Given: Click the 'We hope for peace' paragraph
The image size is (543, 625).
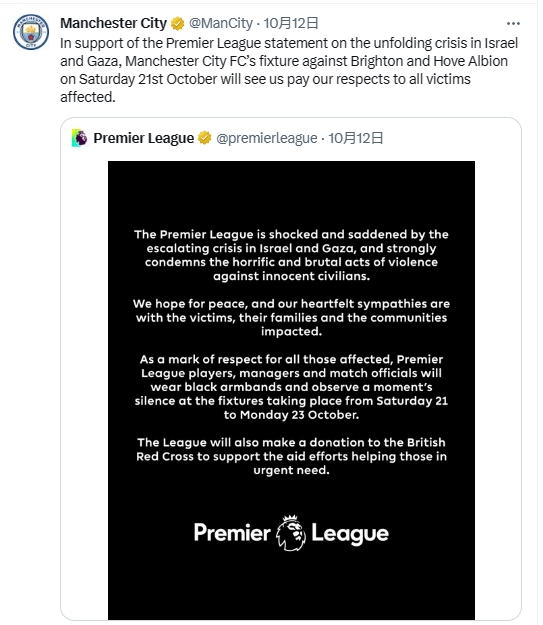Looking at the screenshot, I should [291, 318].
